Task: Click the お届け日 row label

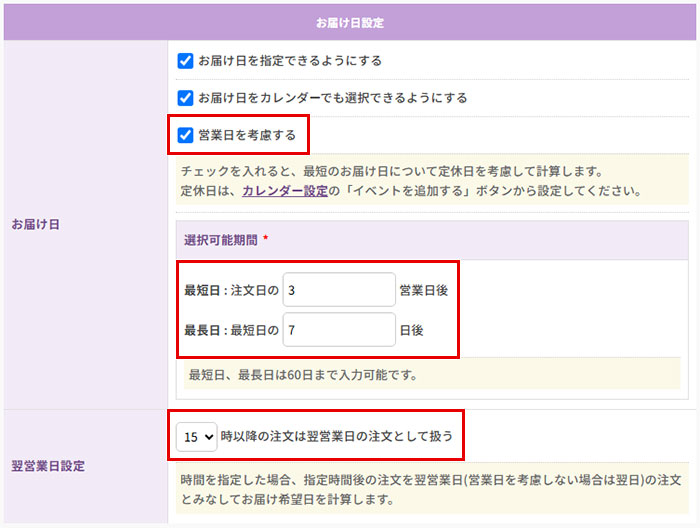Action: point(36,224)
